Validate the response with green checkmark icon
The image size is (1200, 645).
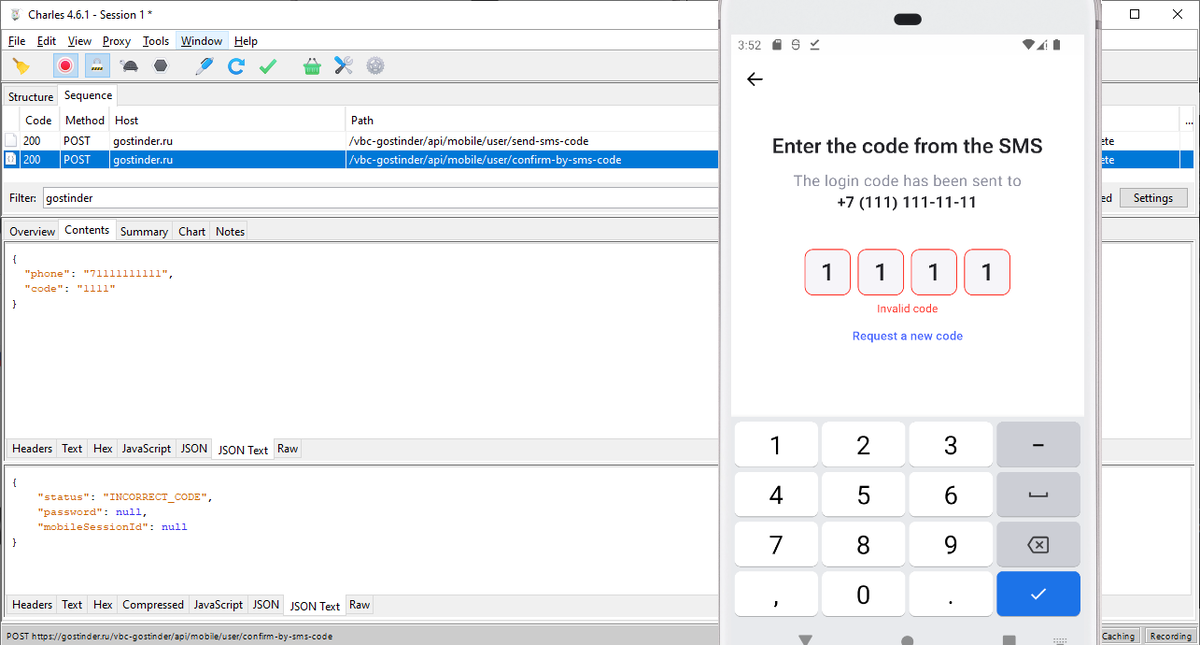tap(267, 66)
